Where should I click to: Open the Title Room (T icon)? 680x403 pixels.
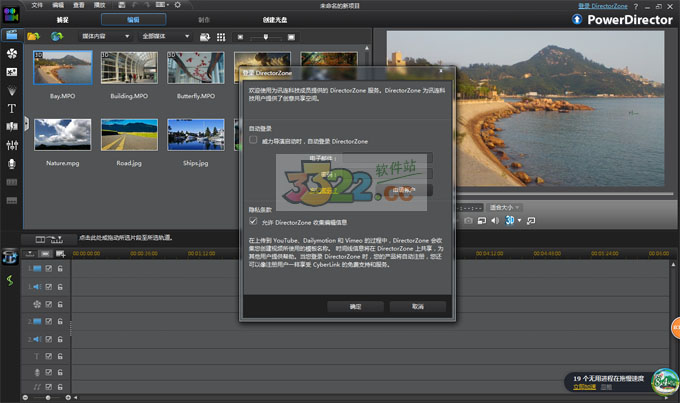[12, 107]
